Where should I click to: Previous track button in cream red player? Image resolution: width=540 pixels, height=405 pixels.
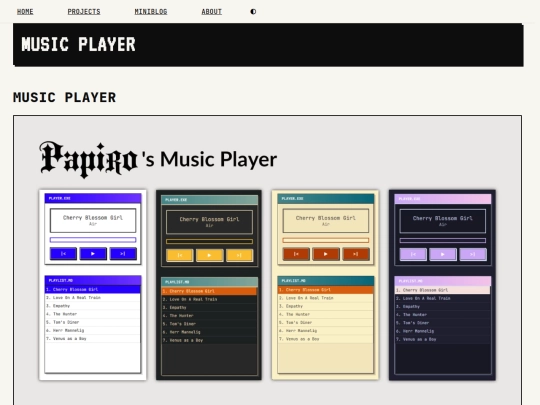click(x=296, y=254)
